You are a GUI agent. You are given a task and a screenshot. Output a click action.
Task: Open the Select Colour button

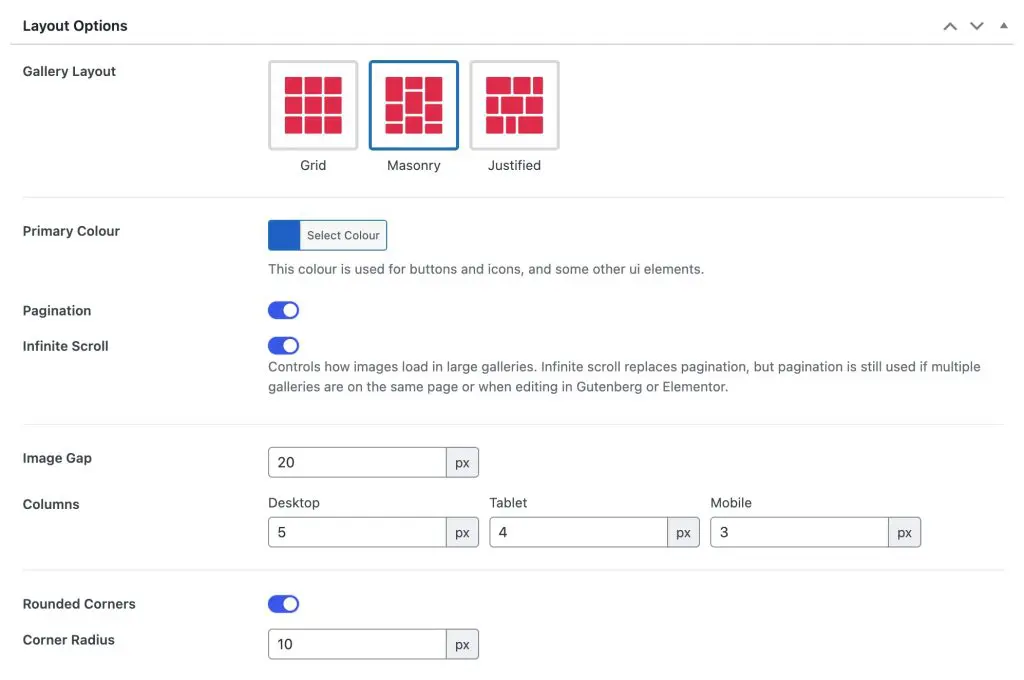point(343,235)
